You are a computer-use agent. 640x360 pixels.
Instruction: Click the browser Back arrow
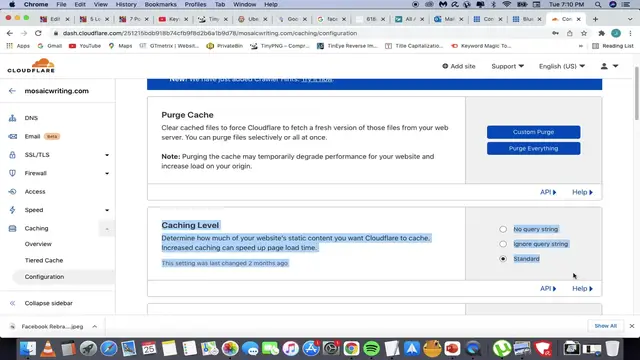click(x=10, y=33)
